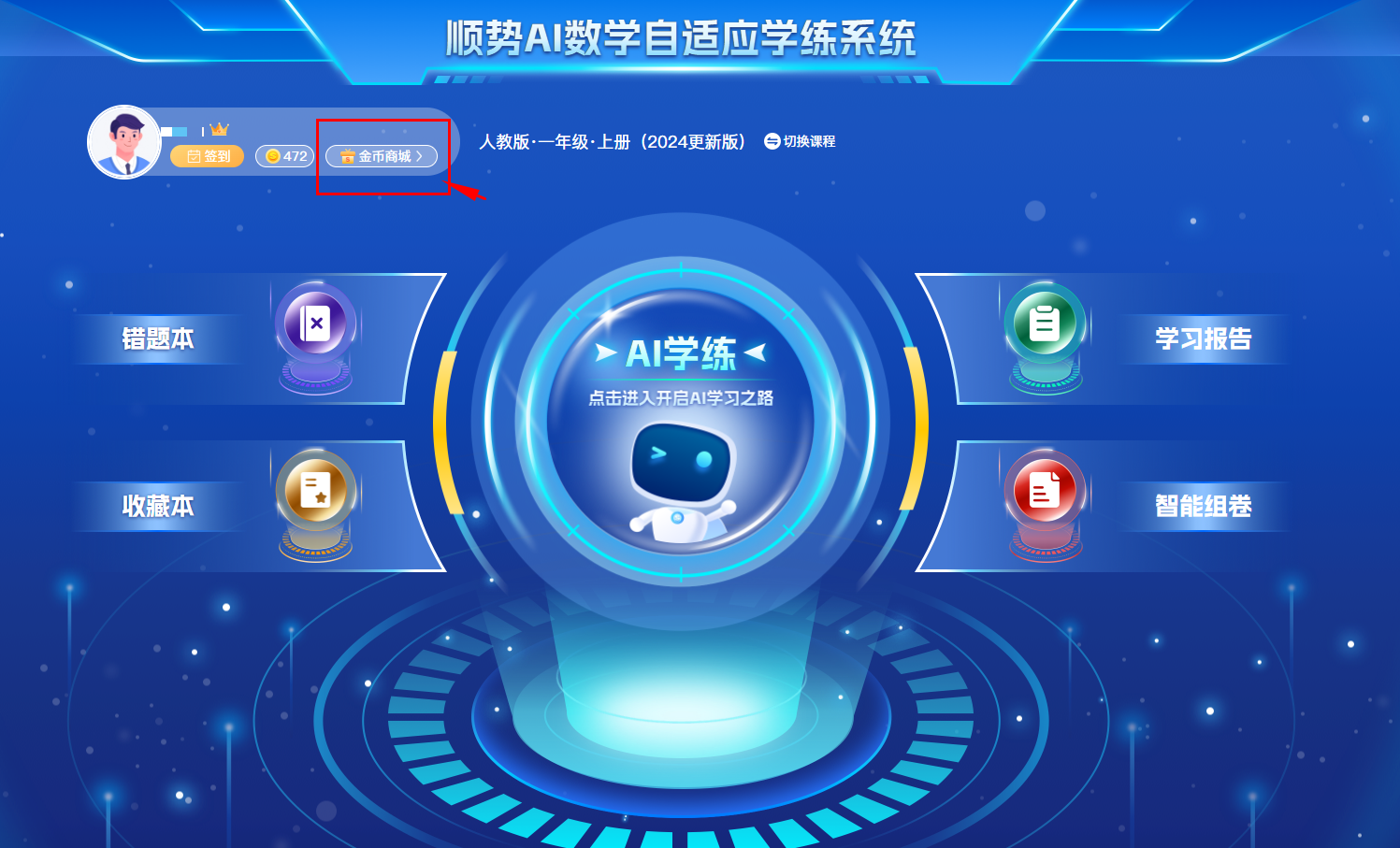
Task: Click the gold coin icon showing 472
Action: point(273,156)
